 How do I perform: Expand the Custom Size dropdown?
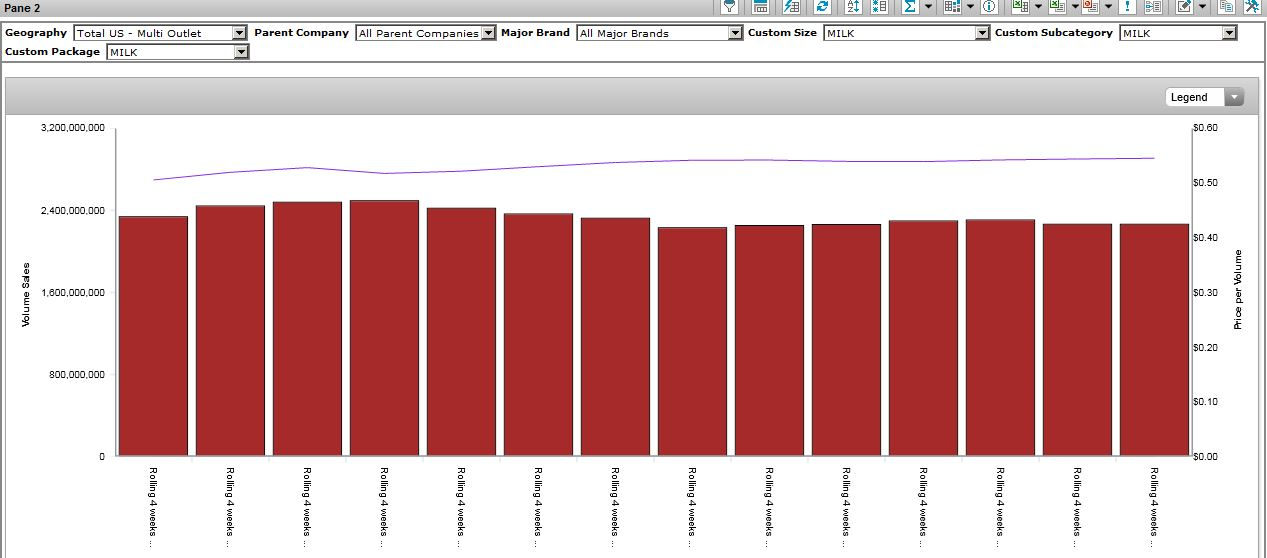tap(982, 33)
